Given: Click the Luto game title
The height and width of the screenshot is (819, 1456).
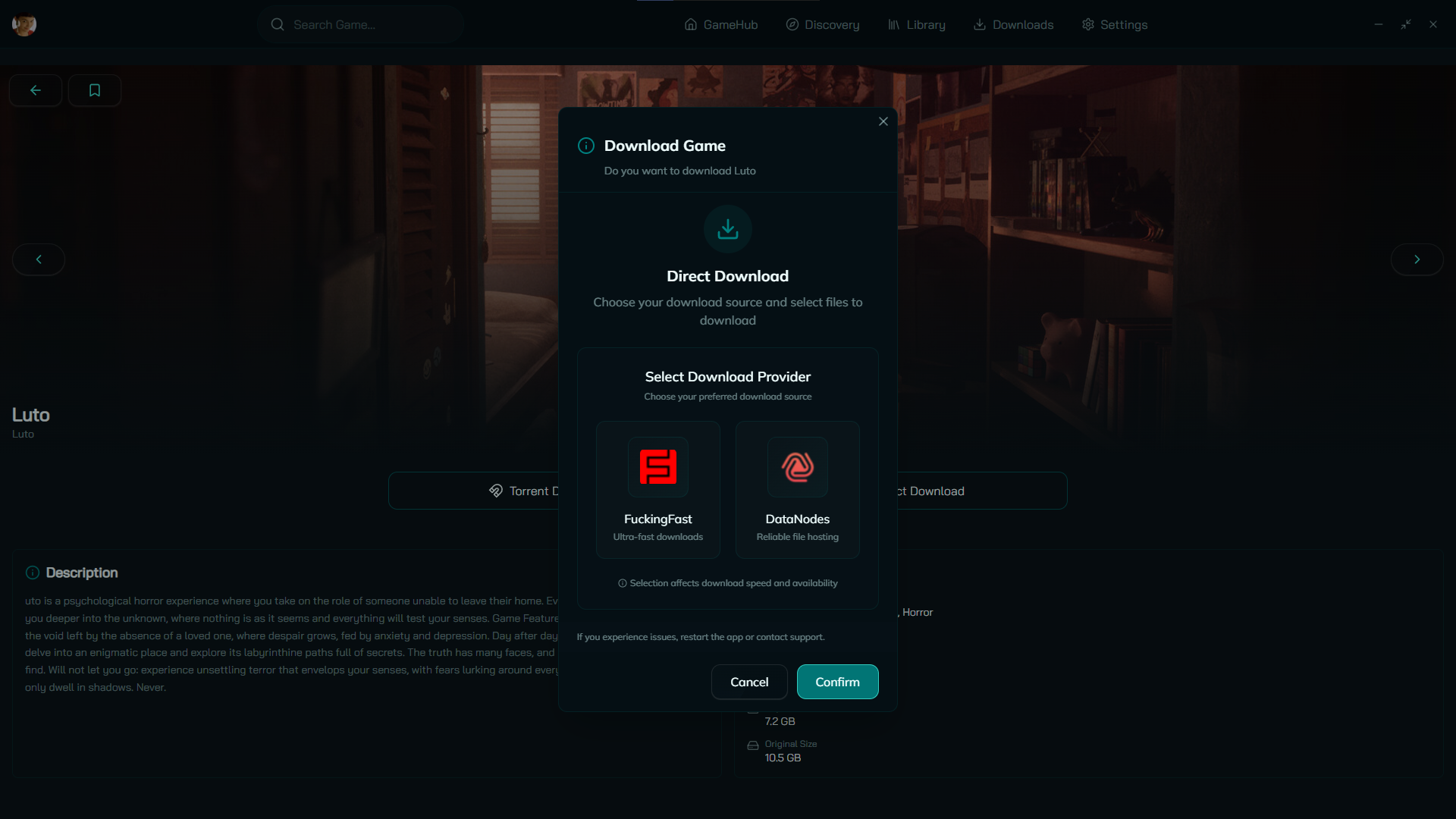Looking at the screenshot, I should (x=31, y=415).
